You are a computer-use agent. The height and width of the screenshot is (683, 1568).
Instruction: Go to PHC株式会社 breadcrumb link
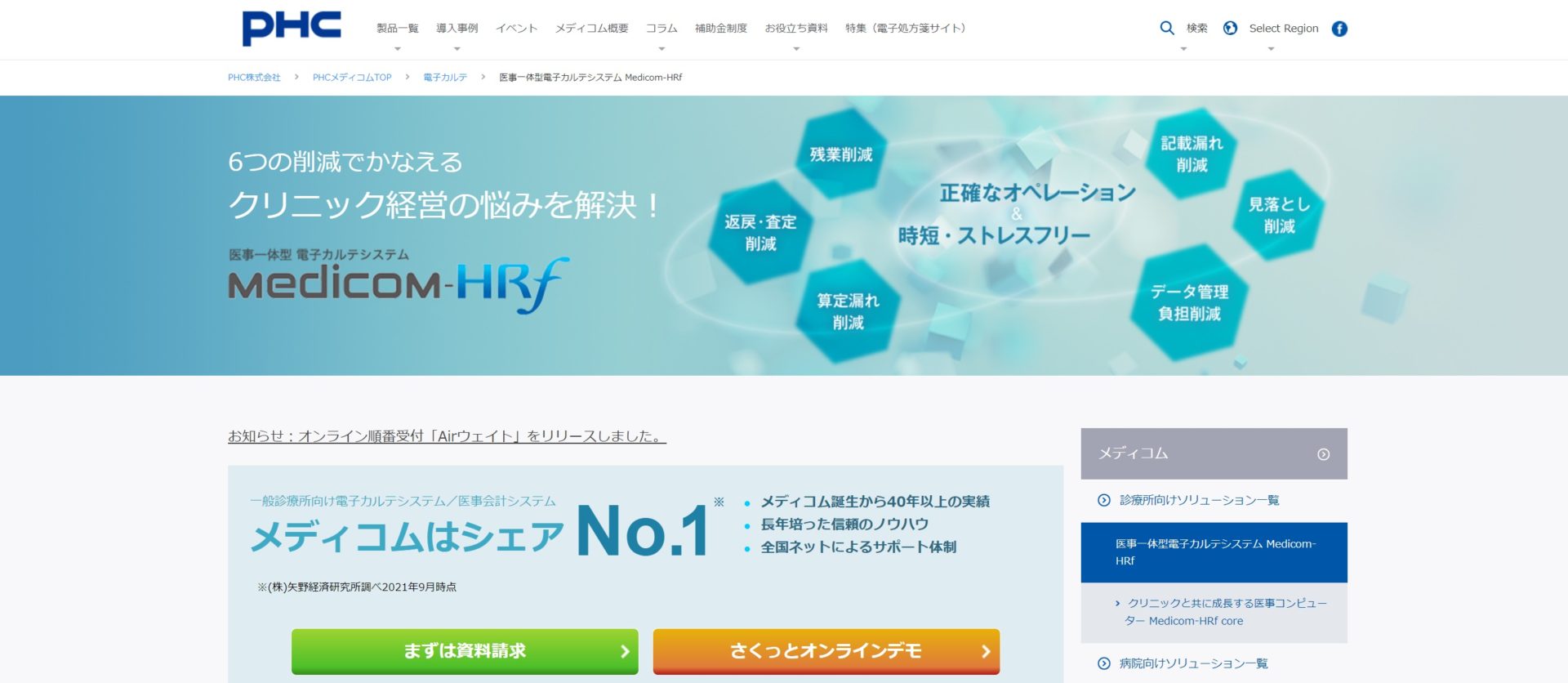pos(254,78)
